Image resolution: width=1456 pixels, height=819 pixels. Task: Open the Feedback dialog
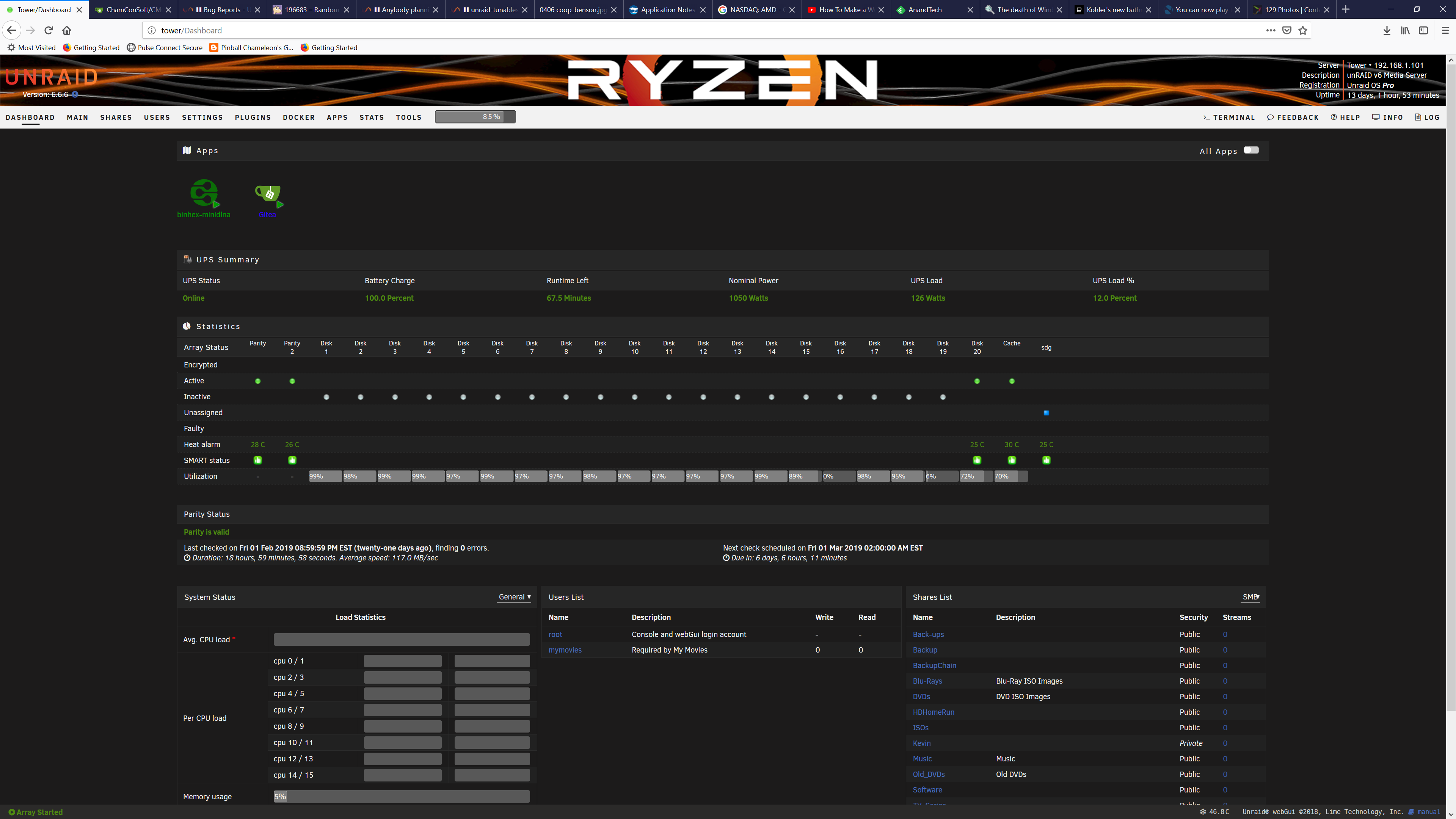tap(1293, 118)
